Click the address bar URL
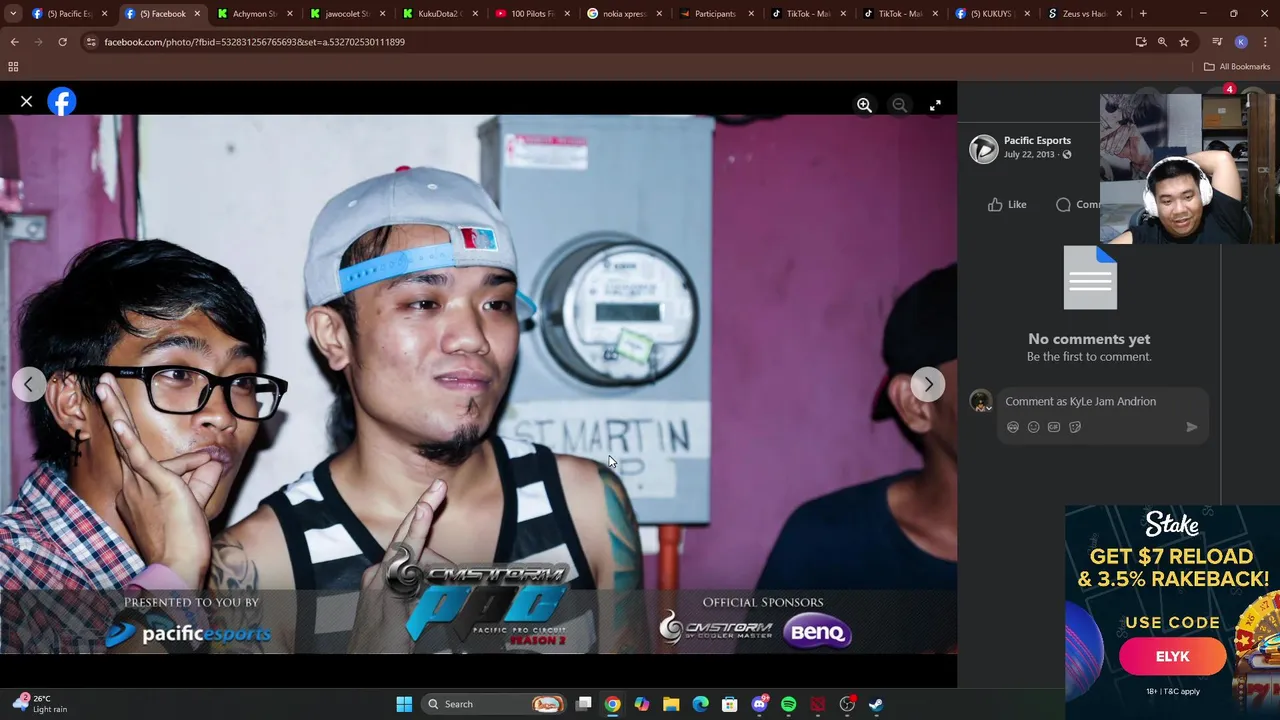1280x720 pixels. [x=254, y=42]
